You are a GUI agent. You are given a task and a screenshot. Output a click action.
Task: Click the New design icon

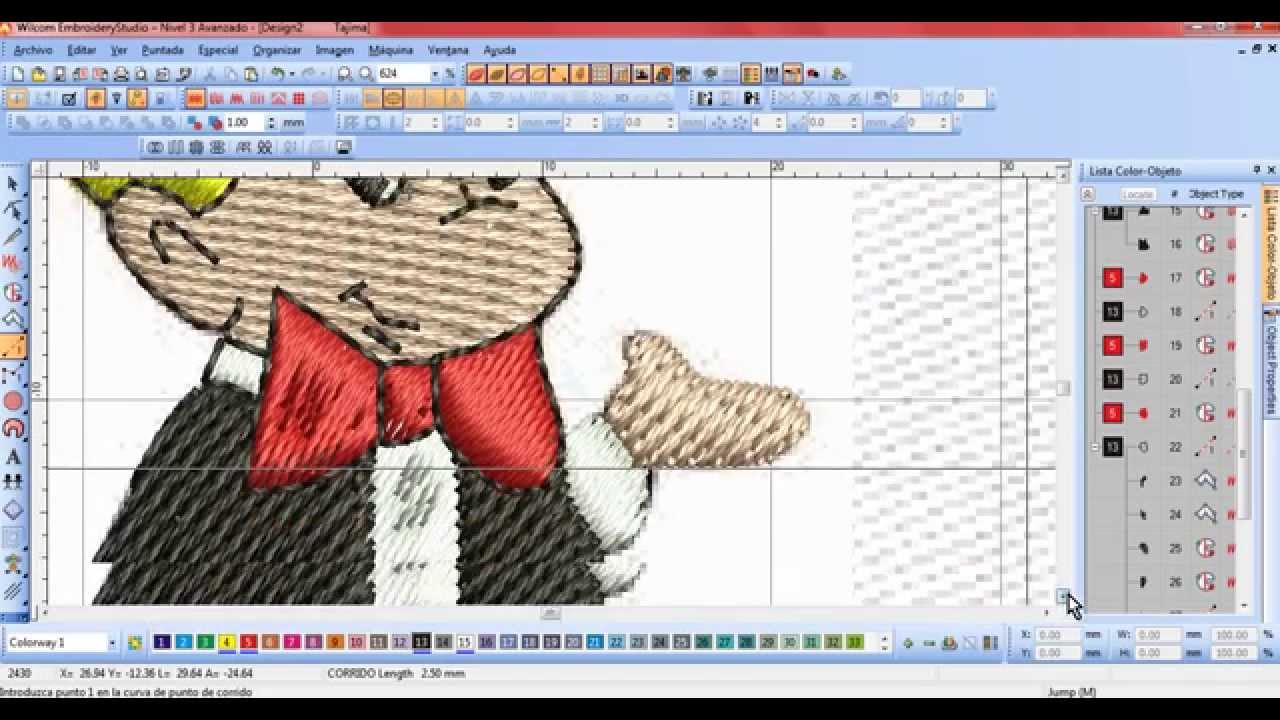tap(18, 74)
